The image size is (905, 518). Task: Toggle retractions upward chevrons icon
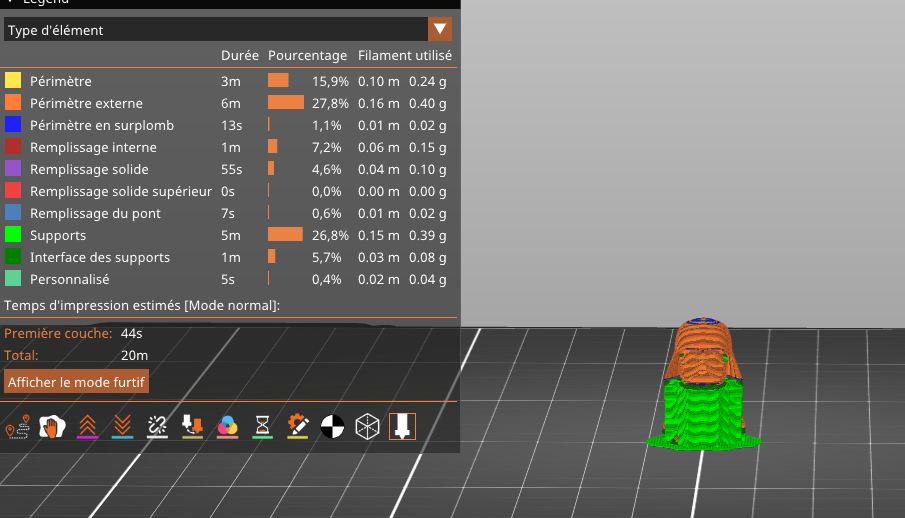(87, 427)
